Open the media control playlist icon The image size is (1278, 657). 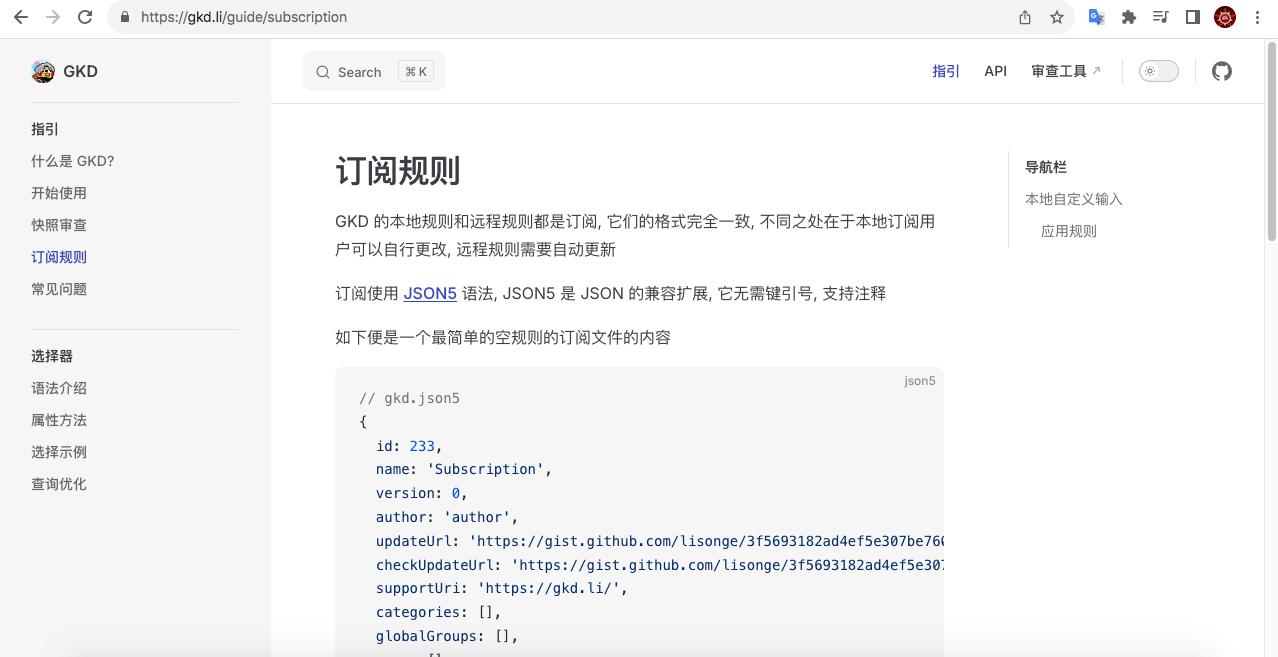pyautogui.click(x=1161, y=17)
